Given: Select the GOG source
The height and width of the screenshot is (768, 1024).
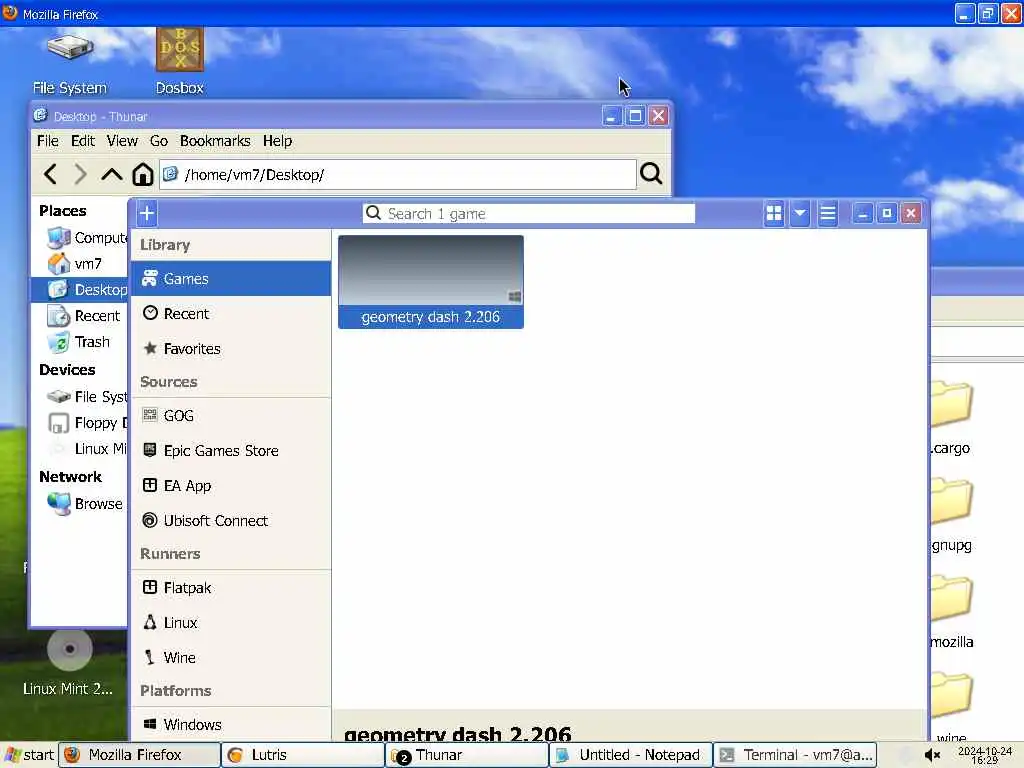Looking at the screenshot, I should coord(231,415).
